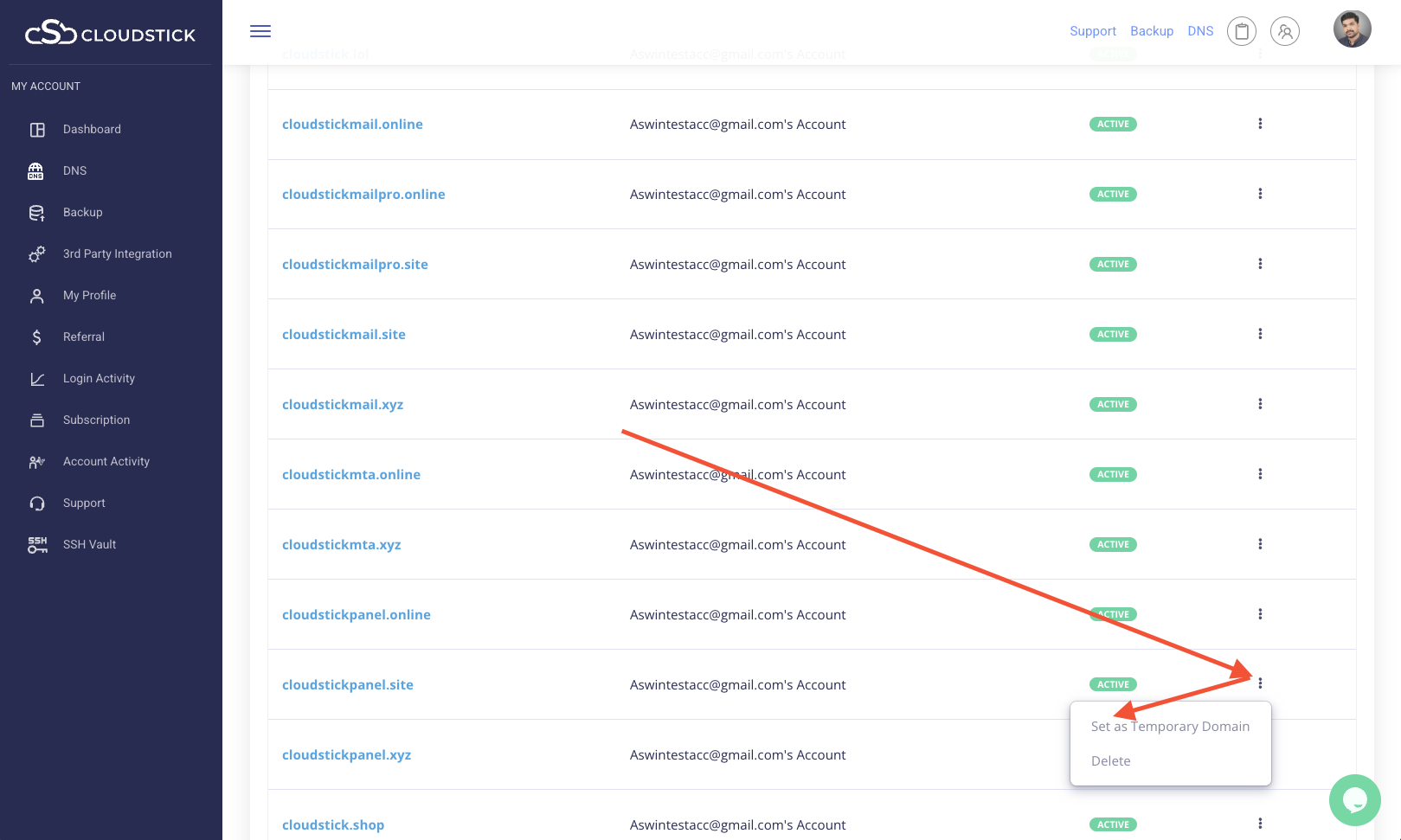The width and height of the screenshot is (1401, 840).
Task: Click the CloudStick logo
Action: point(110,34)
